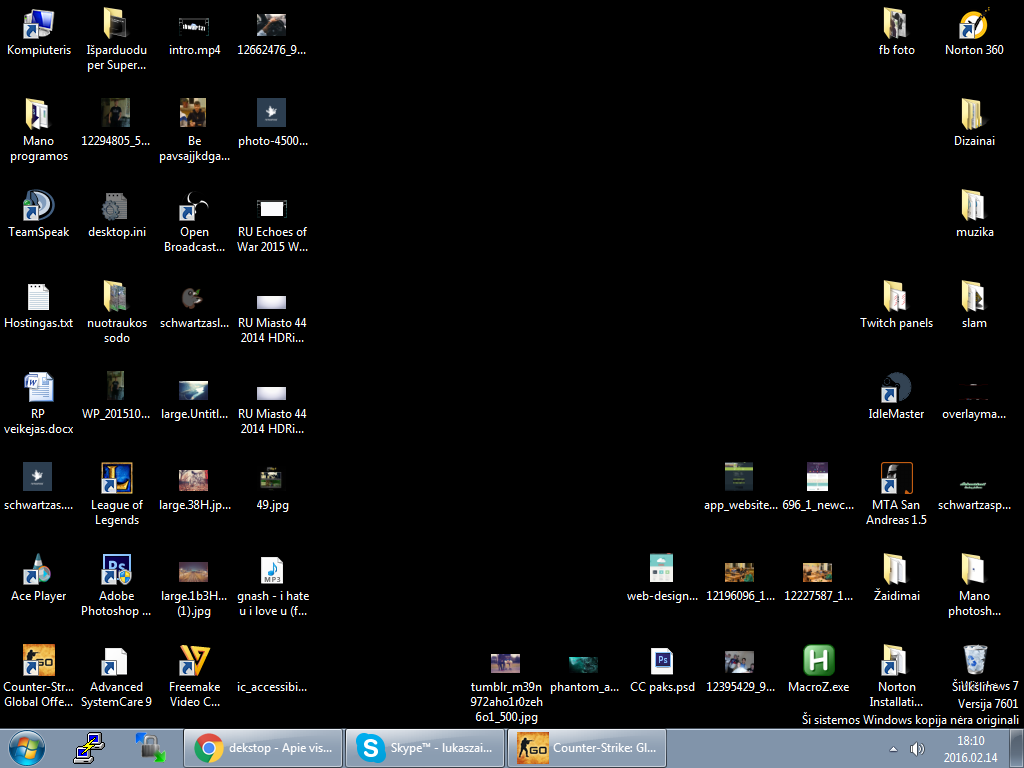Switch to Skype taskbar window

424,748
